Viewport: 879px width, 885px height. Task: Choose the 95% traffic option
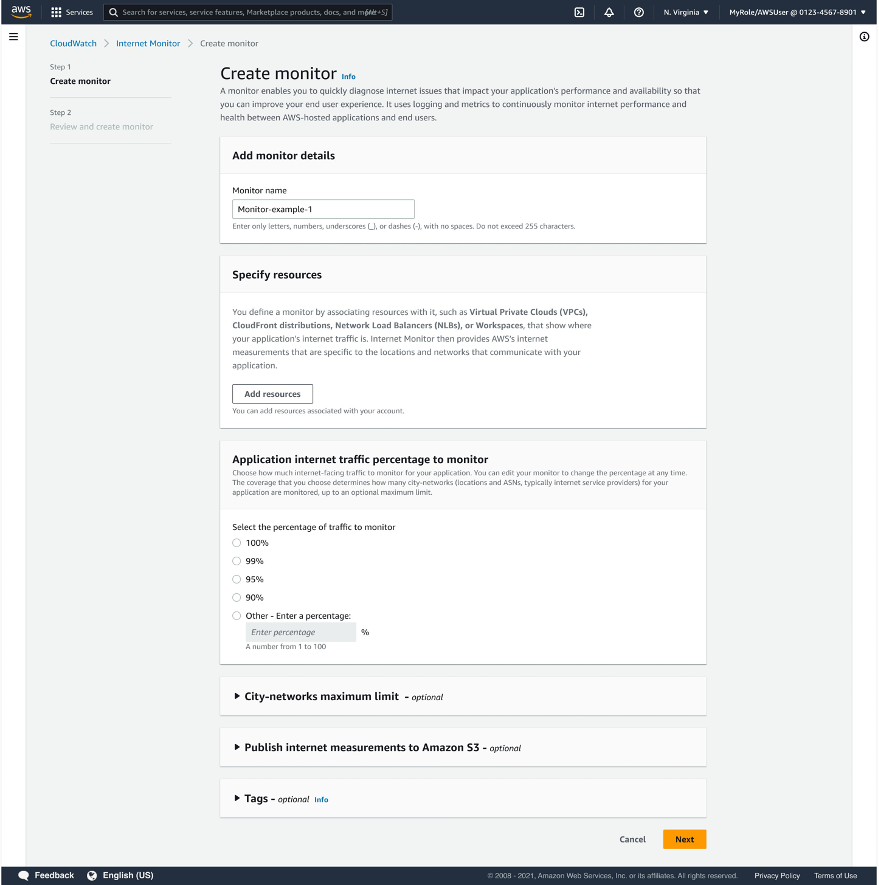[x=236, y=580]
